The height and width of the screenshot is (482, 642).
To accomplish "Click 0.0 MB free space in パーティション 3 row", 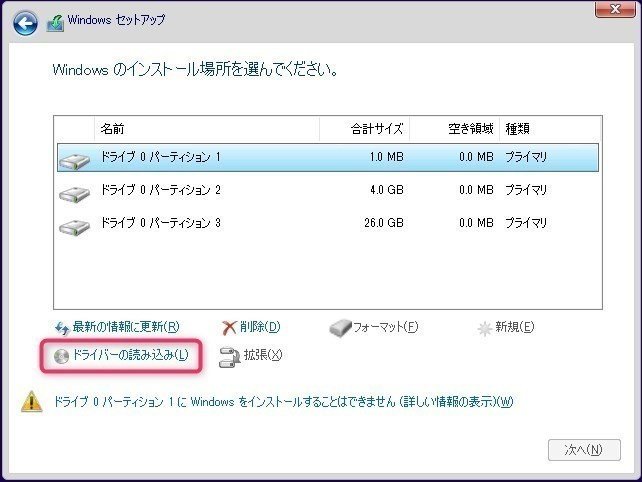I will [476, 223].
